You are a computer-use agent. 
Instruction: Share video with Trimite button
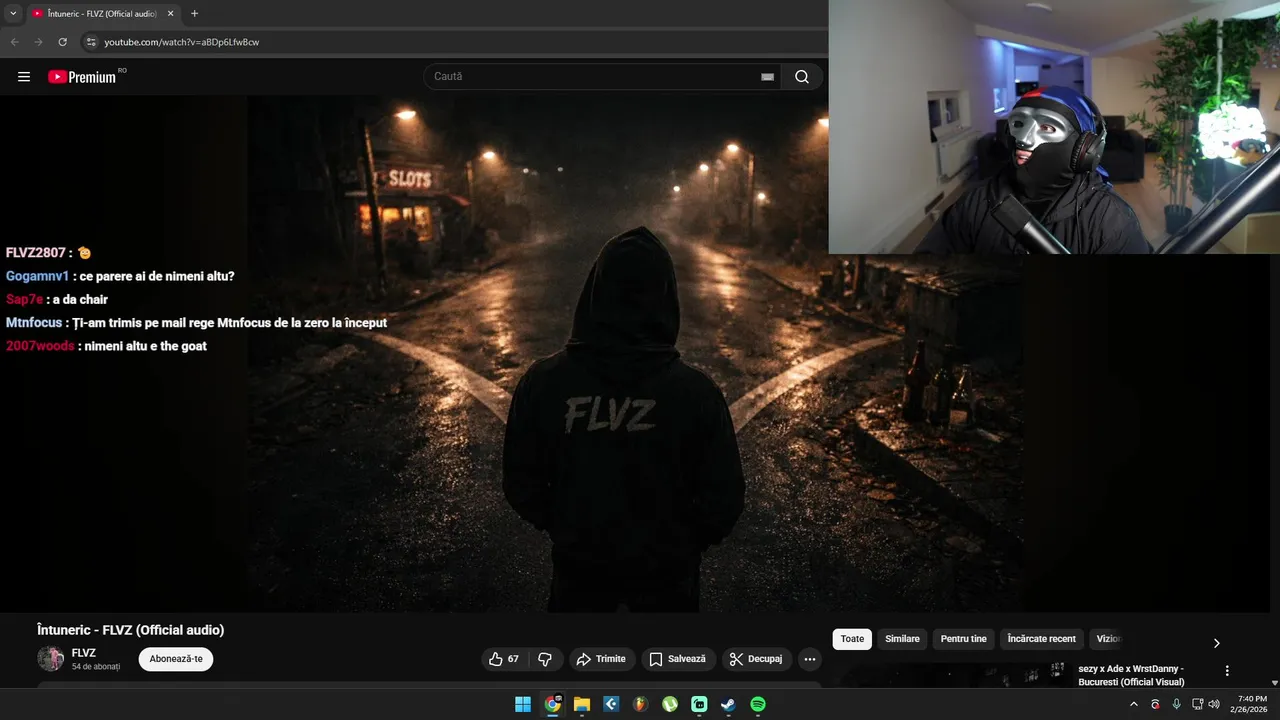point(602,659)
